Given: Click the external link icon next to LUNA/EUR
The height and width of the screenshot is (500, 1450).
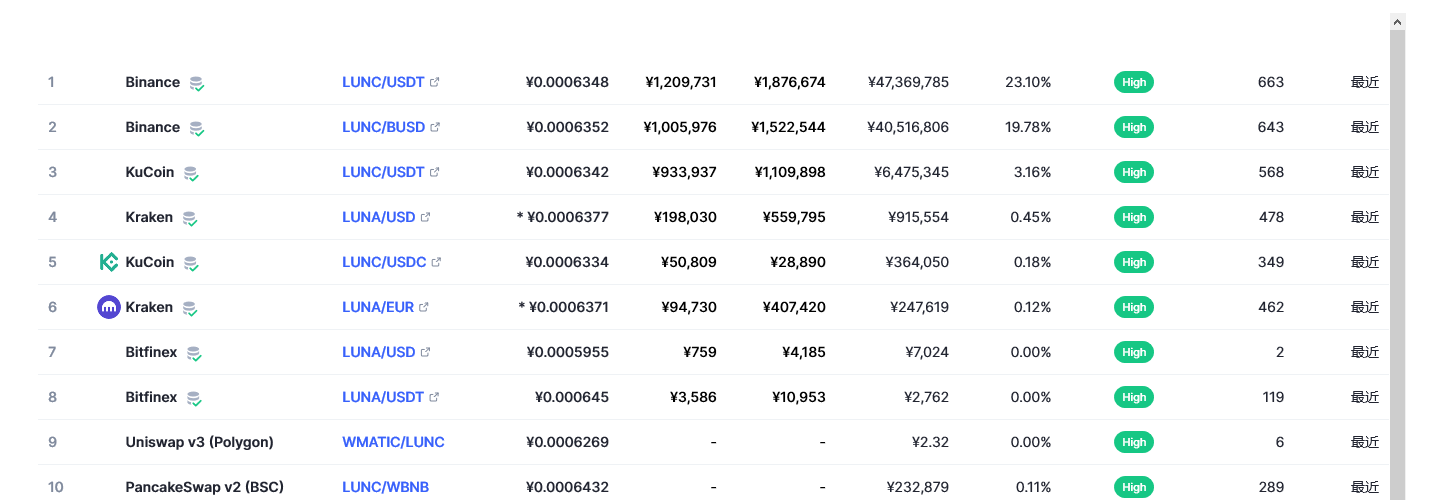Looking at the screenshot, I should 424,307.
